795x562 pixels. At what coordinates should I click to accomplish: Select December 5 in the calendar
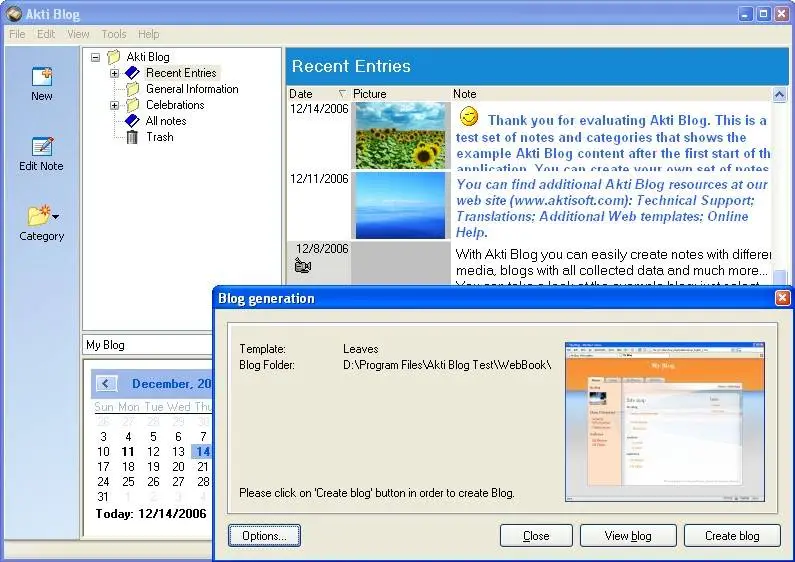[153, 437]
